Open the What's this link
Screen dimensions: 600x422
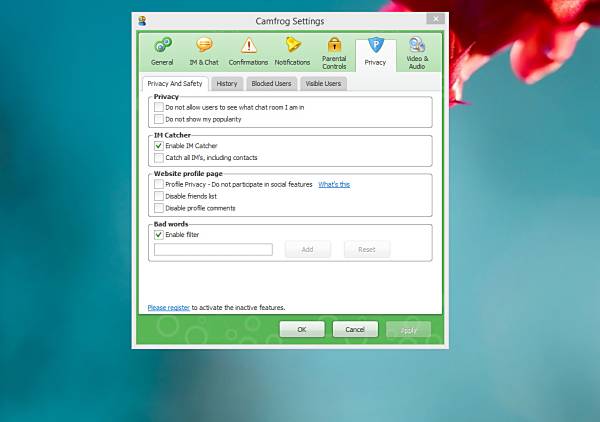tap(334, 184)
